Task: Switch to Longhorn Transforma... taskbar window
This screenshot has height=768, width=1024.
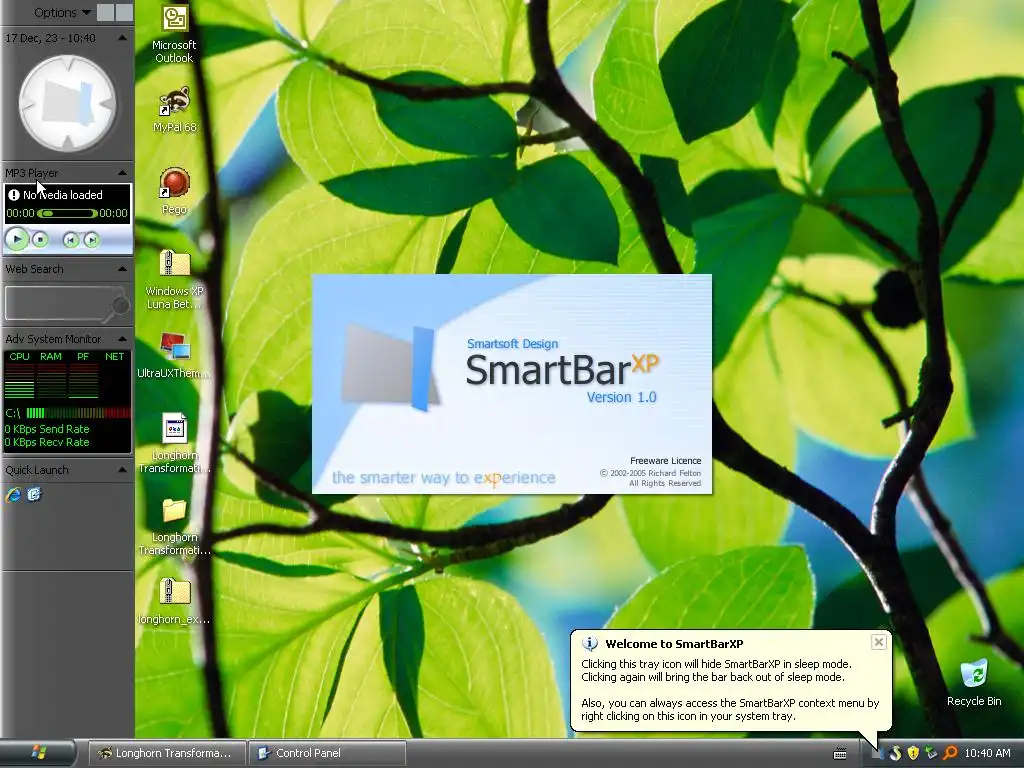Action: pyautogui.click(x=167, y=754)
